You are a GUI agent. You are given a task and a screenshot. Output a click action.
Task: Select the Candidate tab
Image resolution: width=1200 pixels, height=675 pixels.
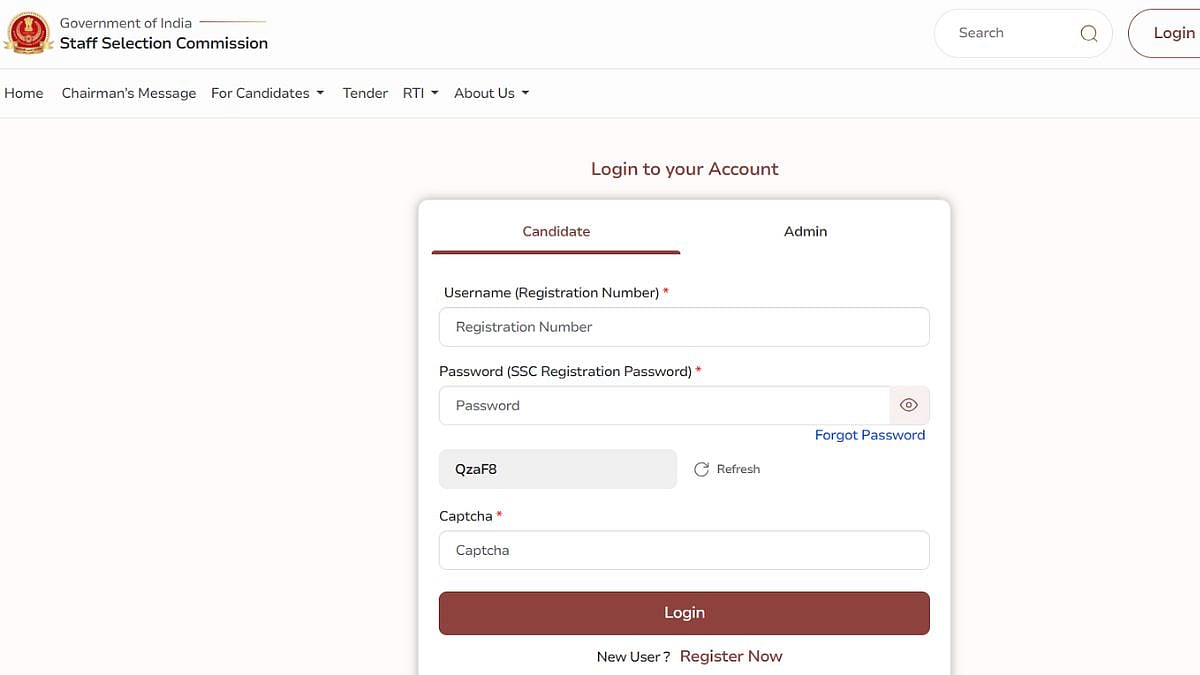[x=556, y=231]
